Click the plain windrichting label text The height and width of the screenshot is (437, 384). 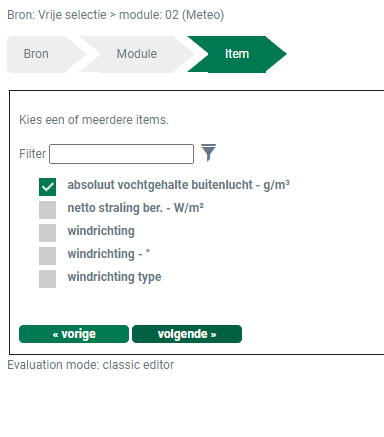click(101, 231)
